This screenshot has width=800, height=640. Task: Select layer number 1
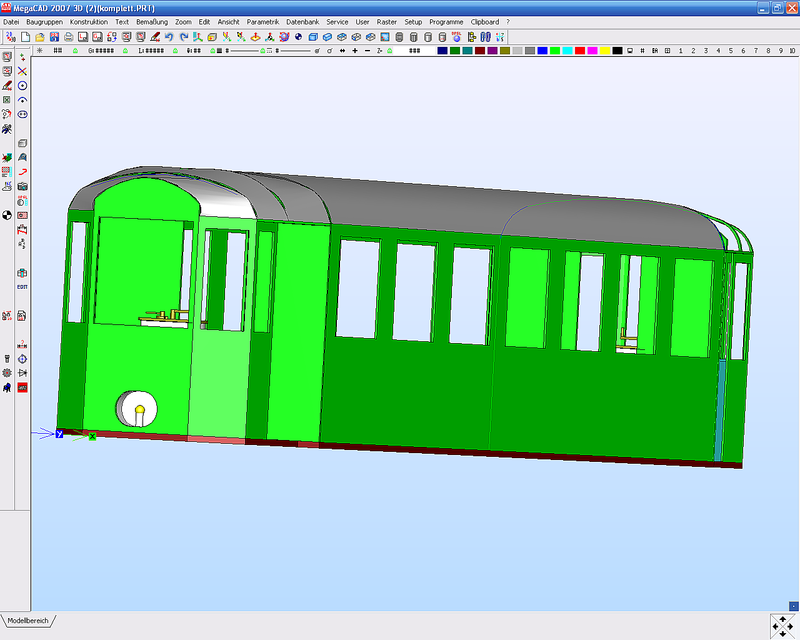[680, 51]
